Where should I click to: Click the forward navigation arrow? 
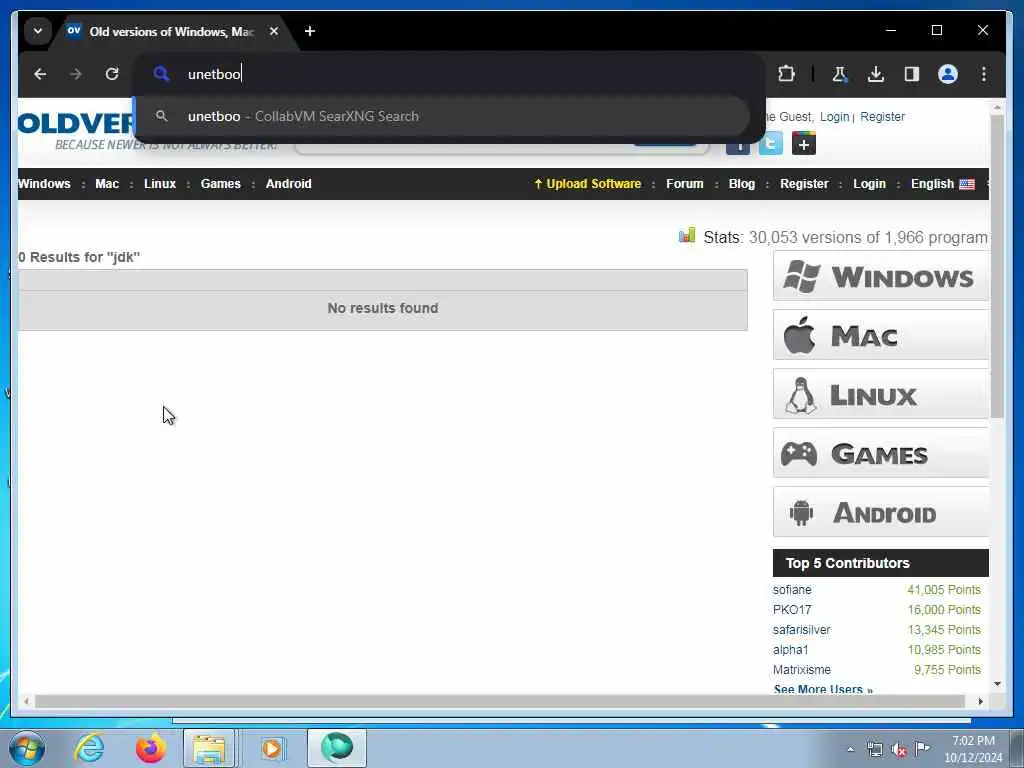pos(76,74)
